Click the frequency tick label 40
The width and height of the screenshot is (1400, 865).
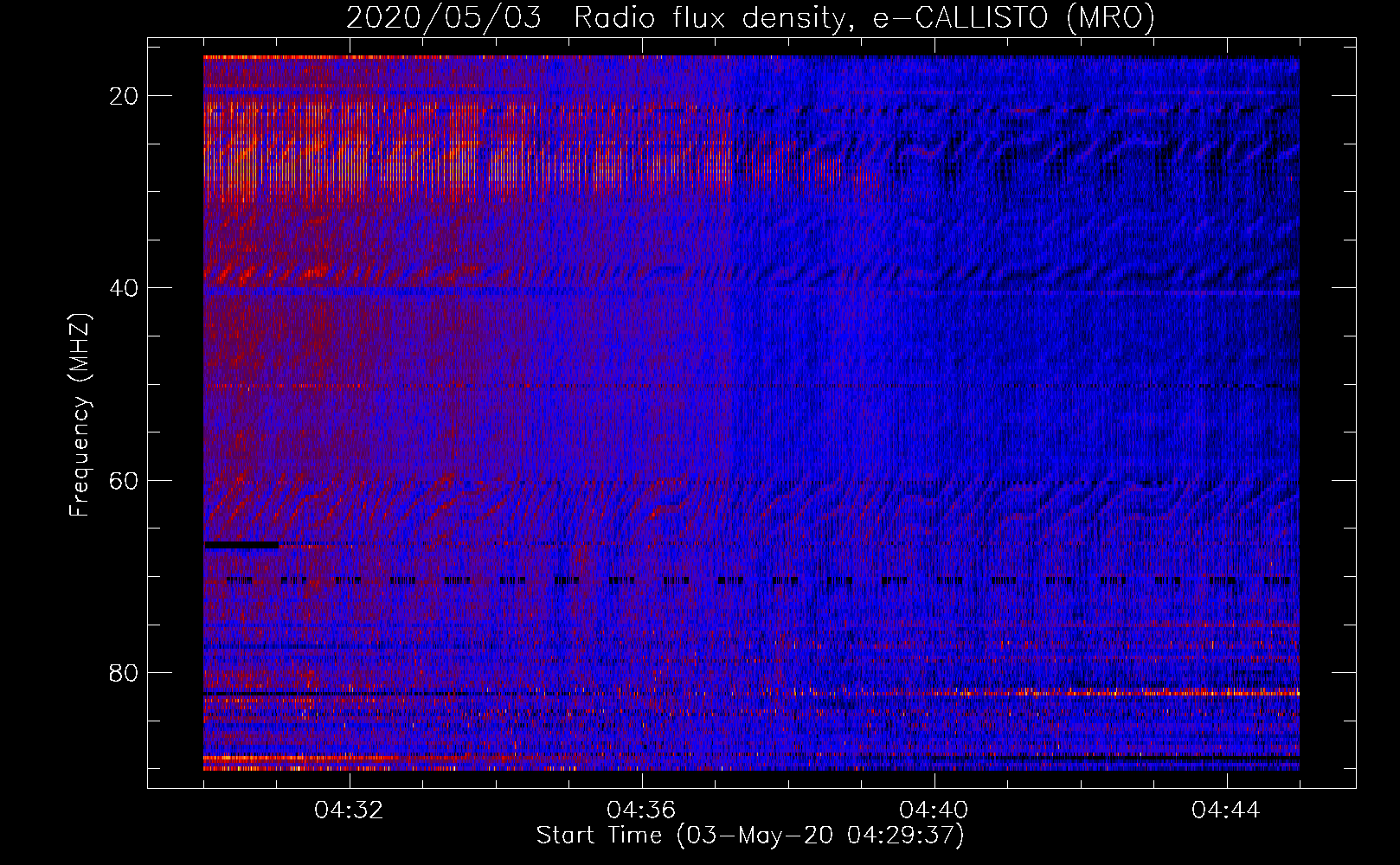[x=125, y=288]
